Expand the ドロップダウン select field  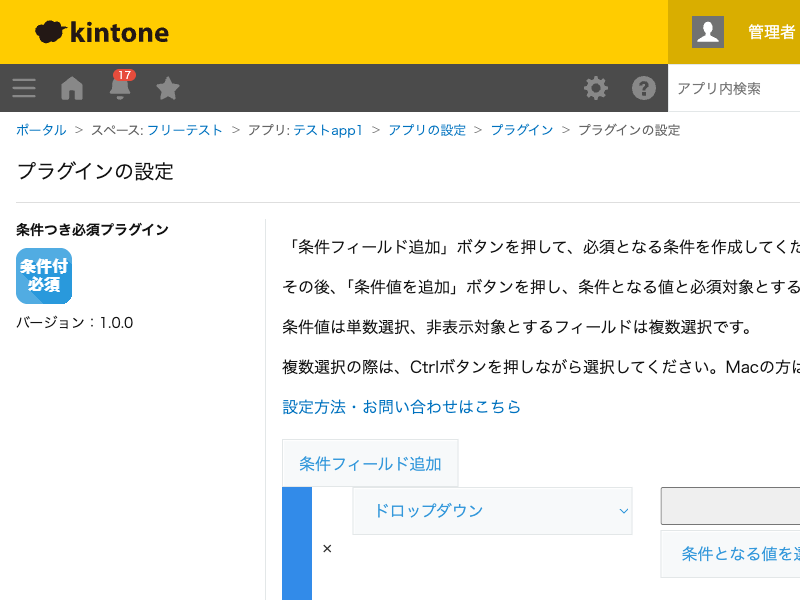click(492, 511)
